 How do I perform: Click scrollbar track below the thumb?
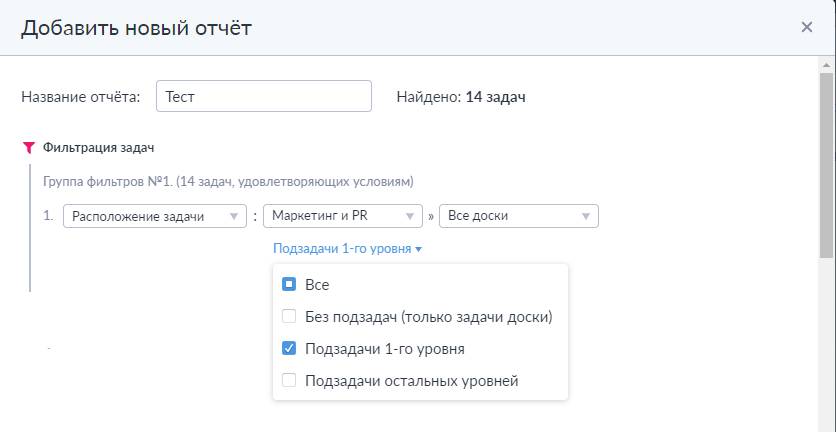[827, 350]
